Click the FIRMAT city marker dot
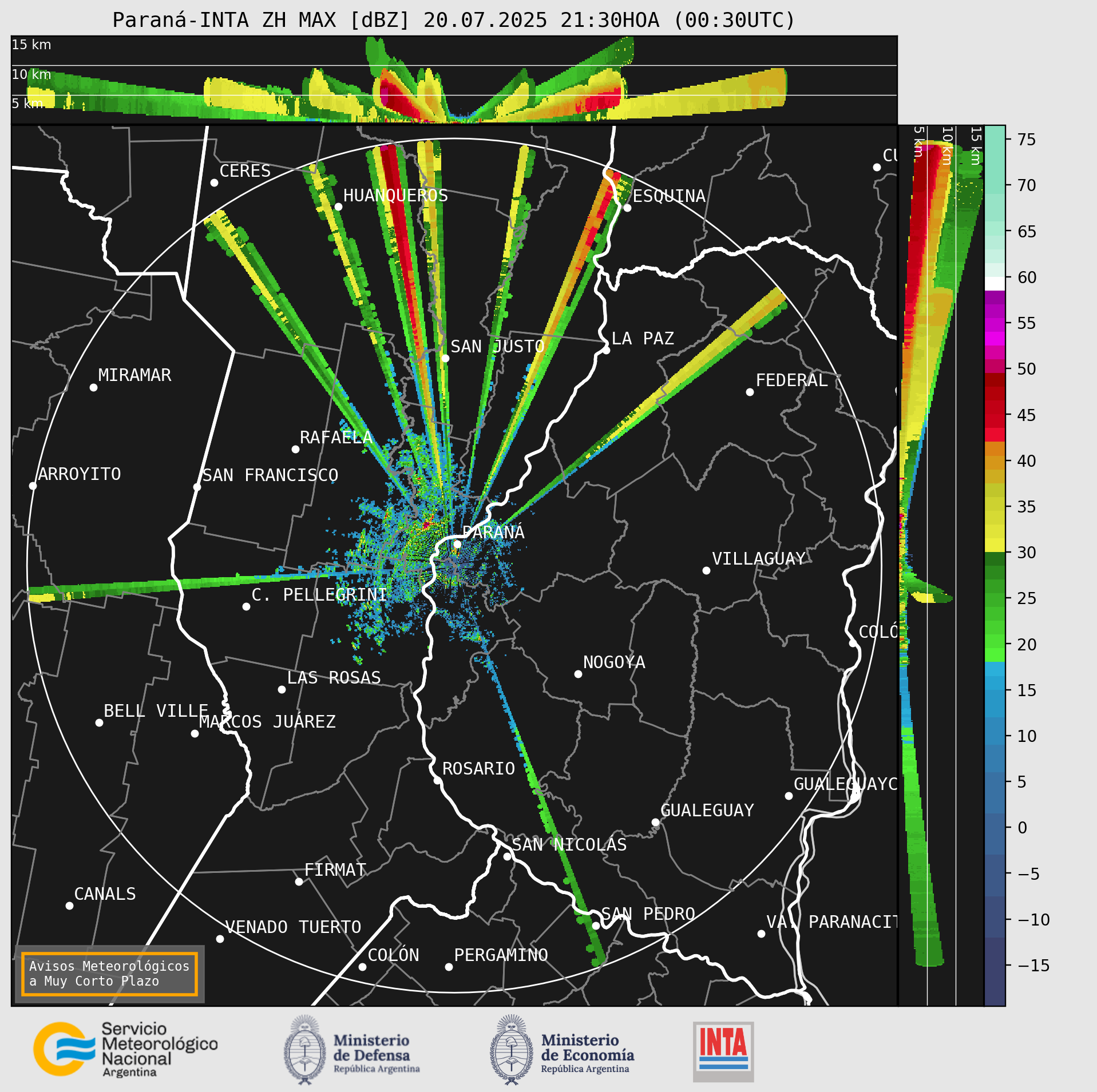Screen dimensions: 1097x1092 click(x=299, y=881)
